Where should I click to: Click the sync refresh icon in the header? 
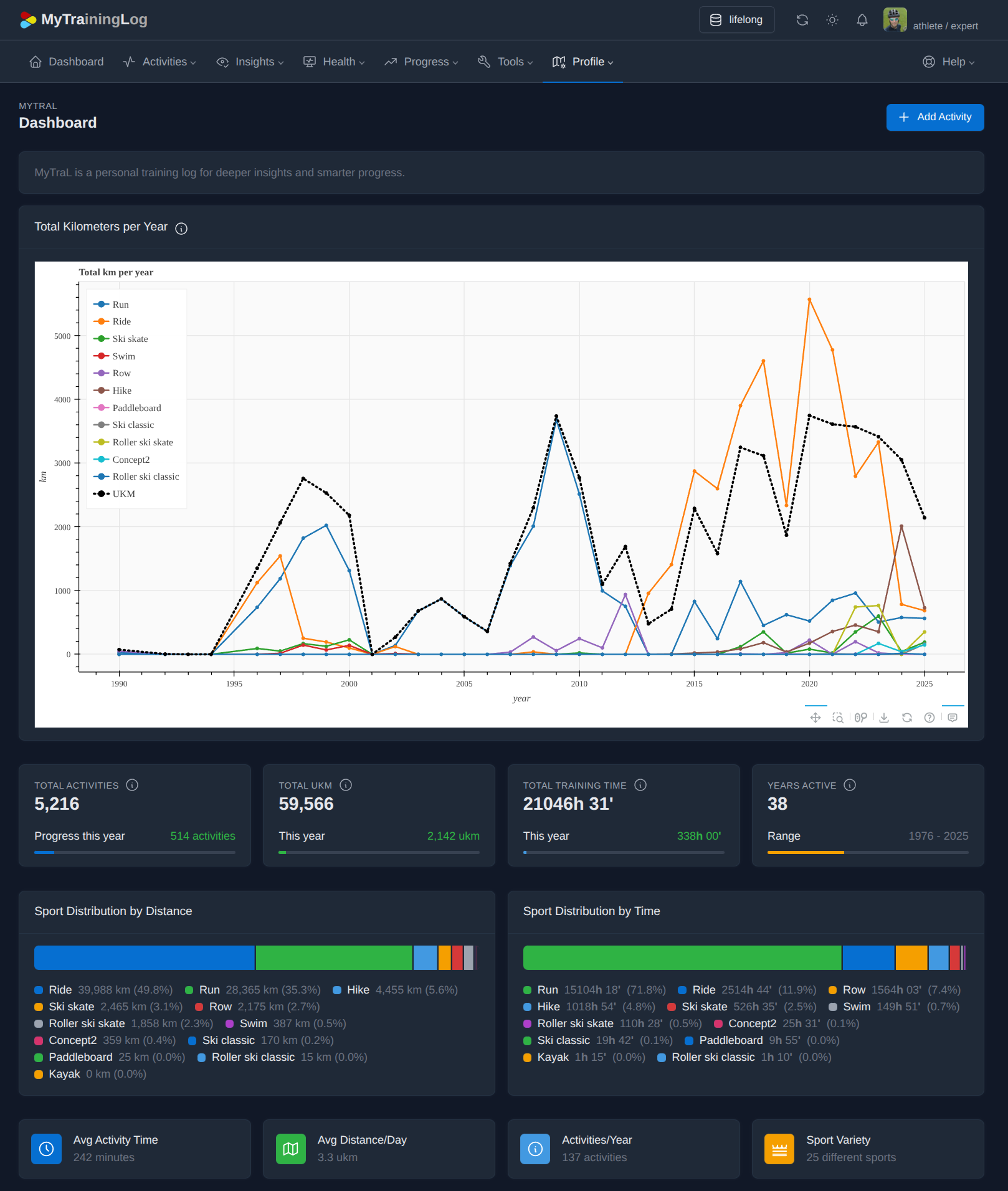pyautogui.click(x=802, y=20)
